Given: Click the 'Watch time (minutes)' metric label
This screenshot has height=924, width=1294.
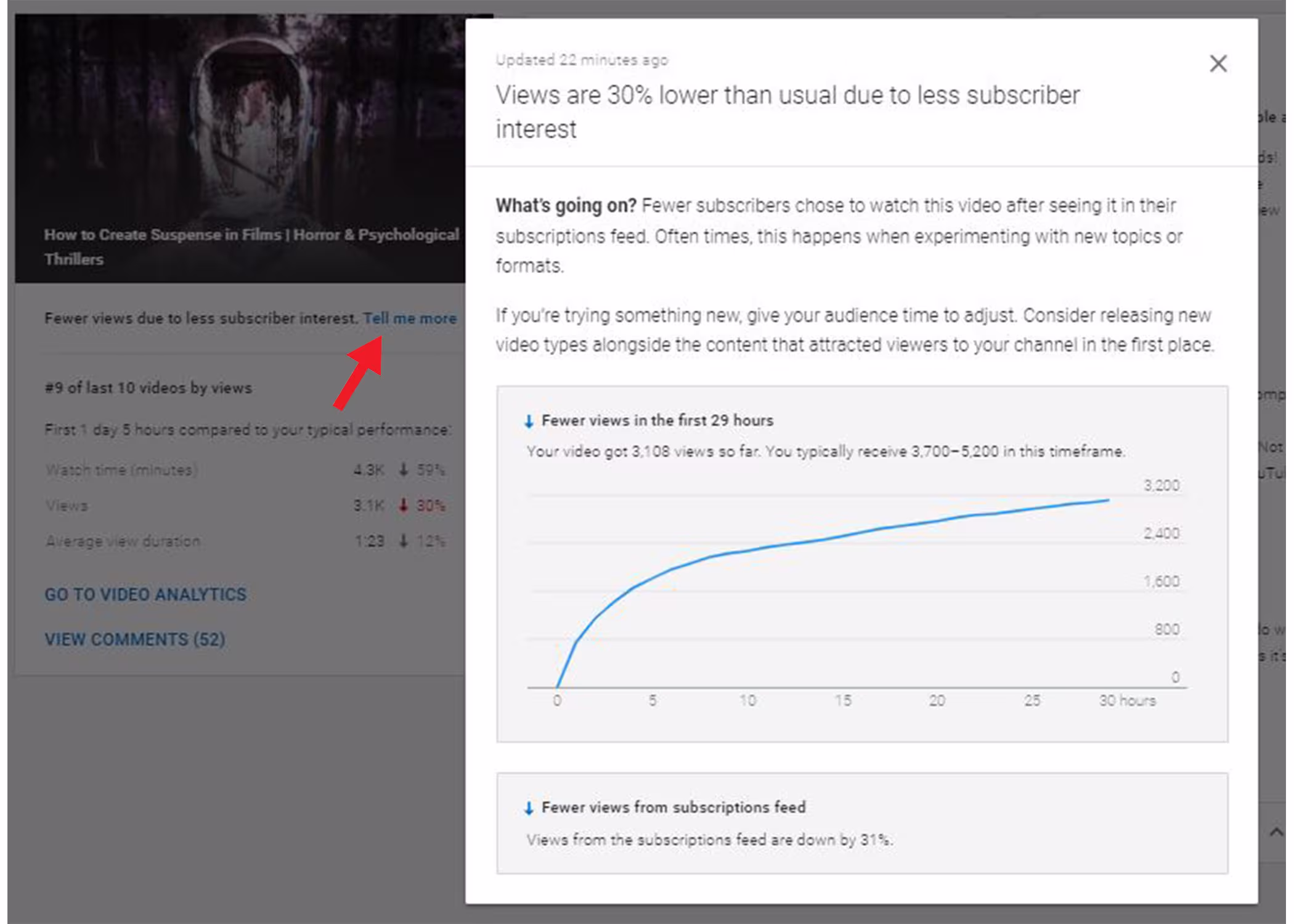Looking at the screenshot, I should [x=121, y=470].
